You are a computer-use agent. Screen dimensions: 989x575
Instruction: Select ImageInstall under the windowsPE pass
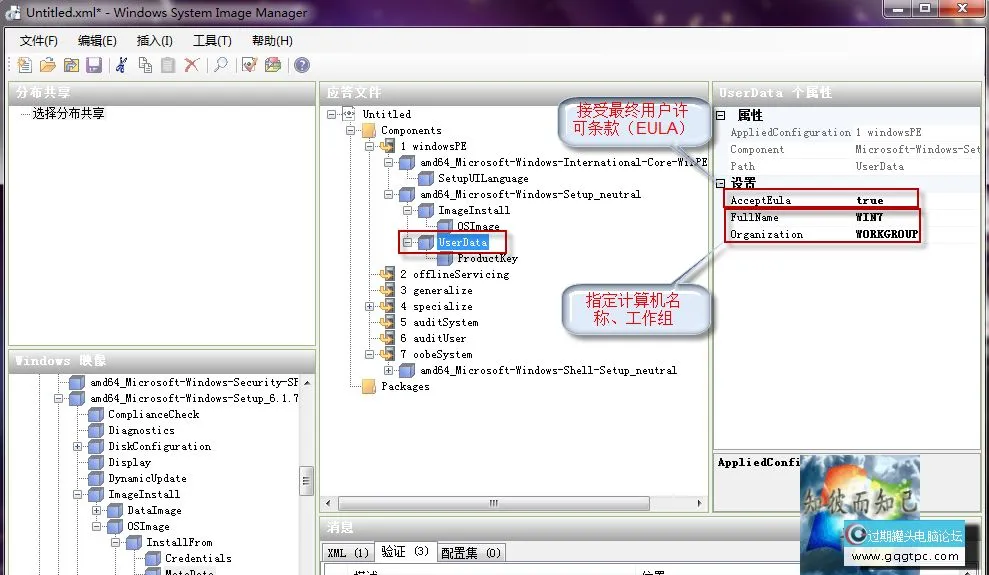[x=474, y=211]
